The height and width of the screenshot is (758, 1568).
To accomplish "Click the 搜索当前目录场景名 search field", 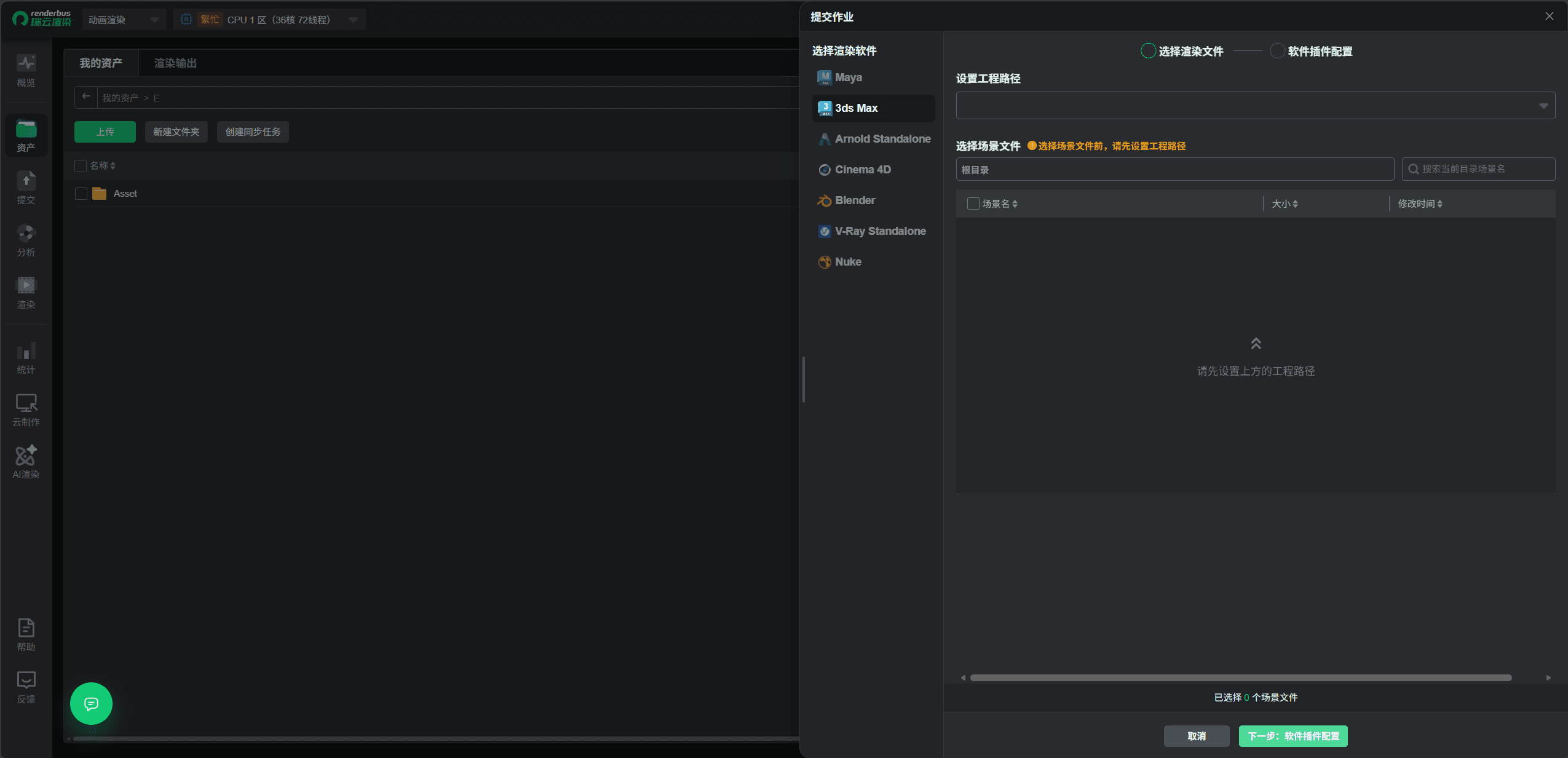I will [1478, 169].
